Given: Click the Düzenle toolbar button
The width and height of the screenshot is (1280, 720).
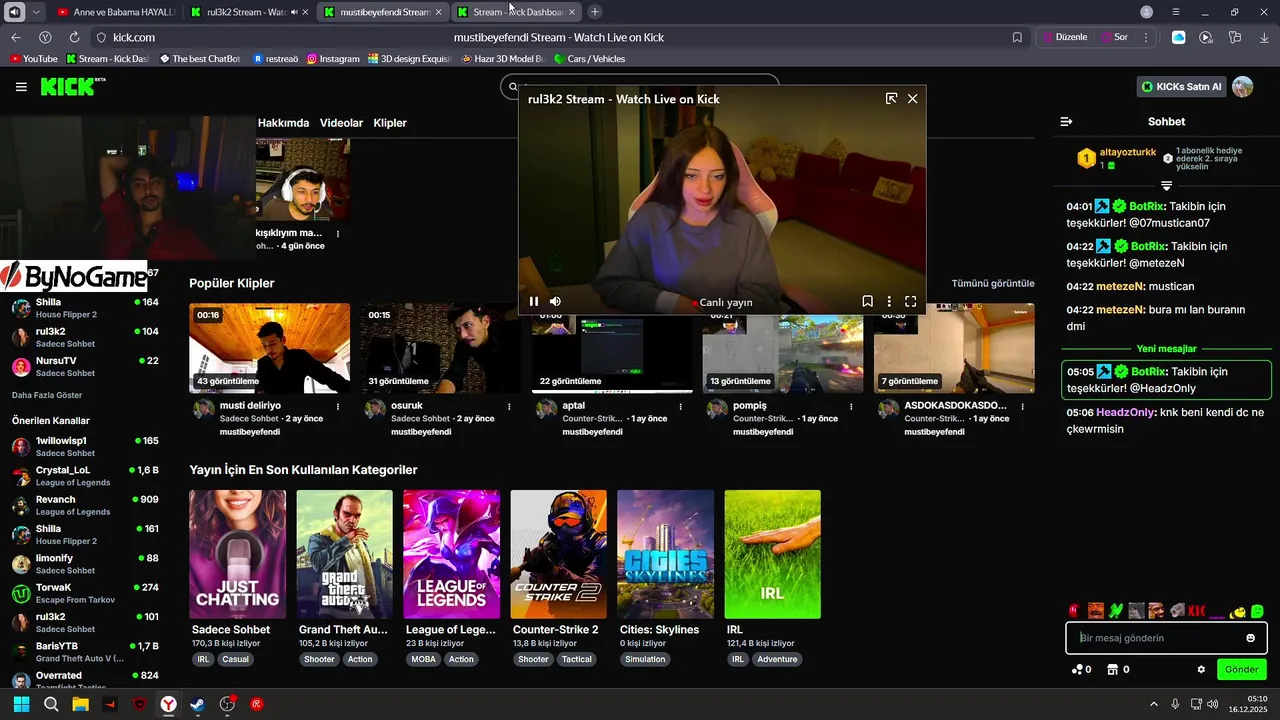Looking at the screenshot, I should click(1064, 37).
